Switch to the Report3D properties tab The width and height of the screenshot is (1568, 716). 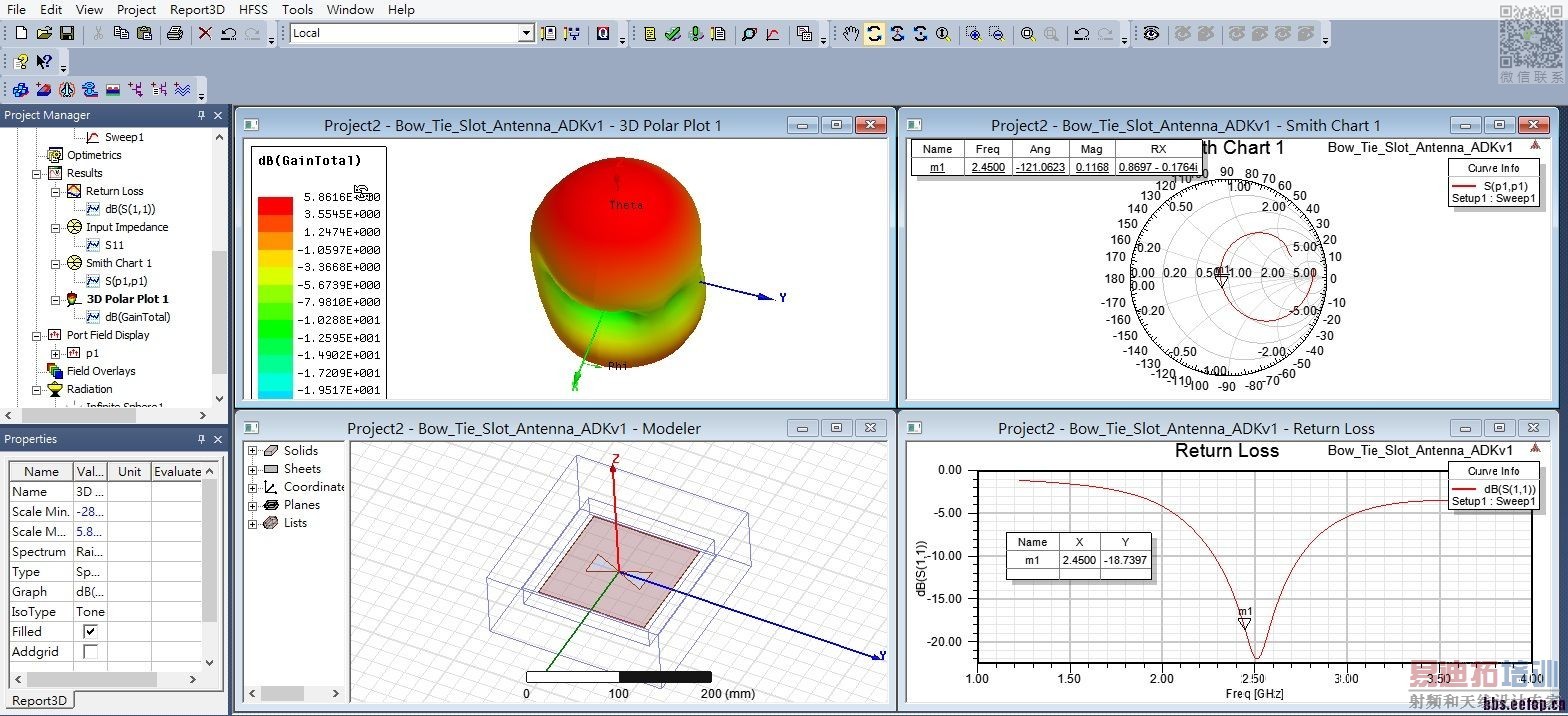39,700
